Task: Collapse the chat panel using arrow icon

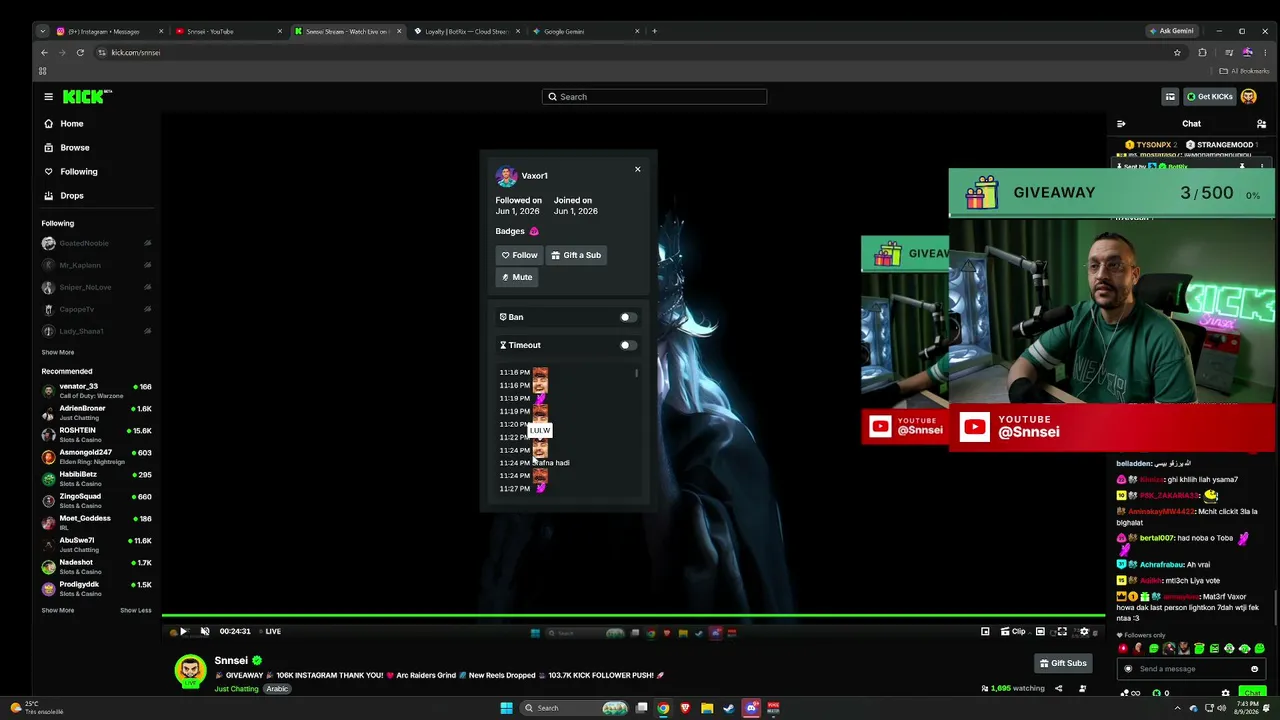Action: pyautogui.click(x=1121, y=124)
